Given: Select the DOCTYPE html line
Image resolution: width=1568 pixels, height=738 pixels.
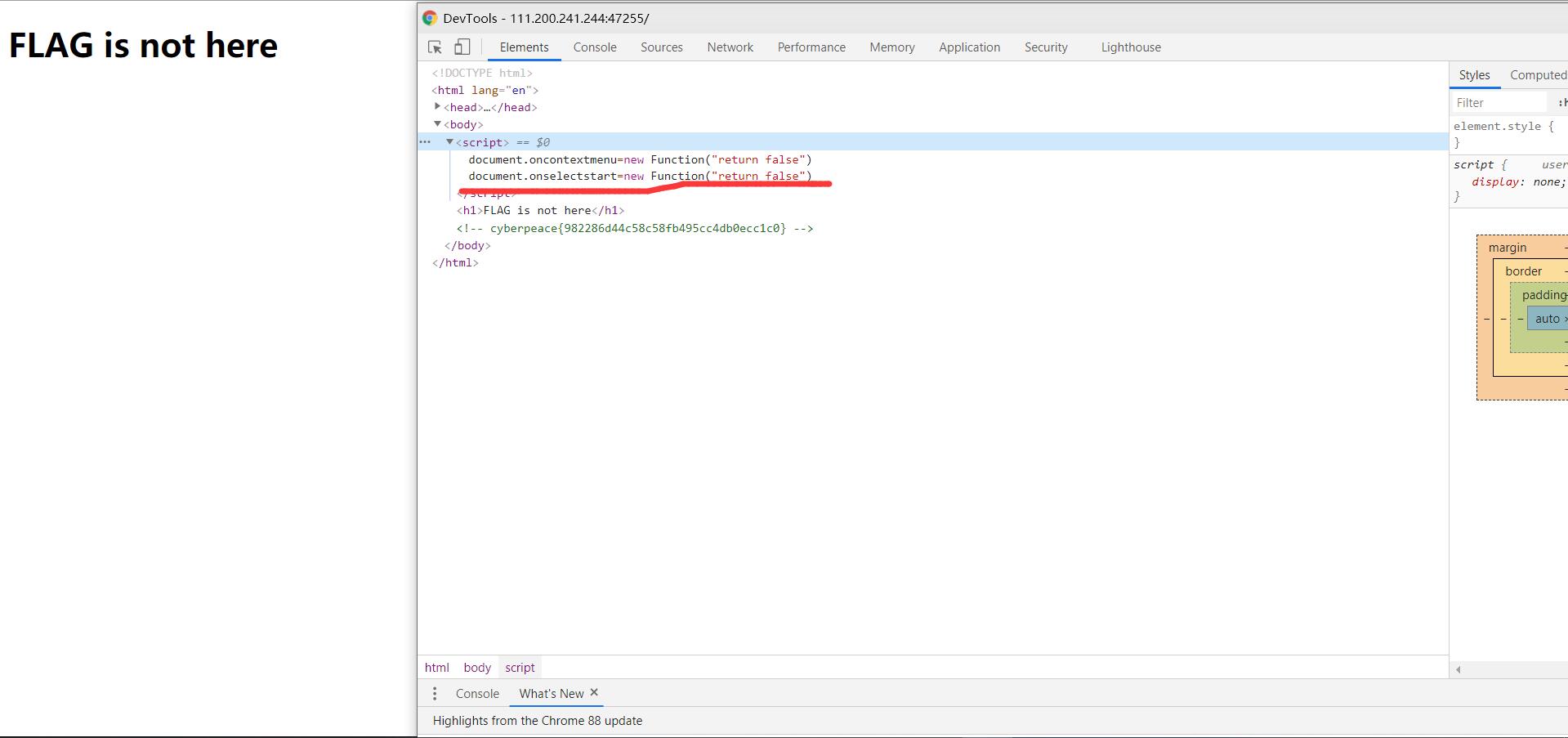Looking at the screenshot, I should coord(482,73).
